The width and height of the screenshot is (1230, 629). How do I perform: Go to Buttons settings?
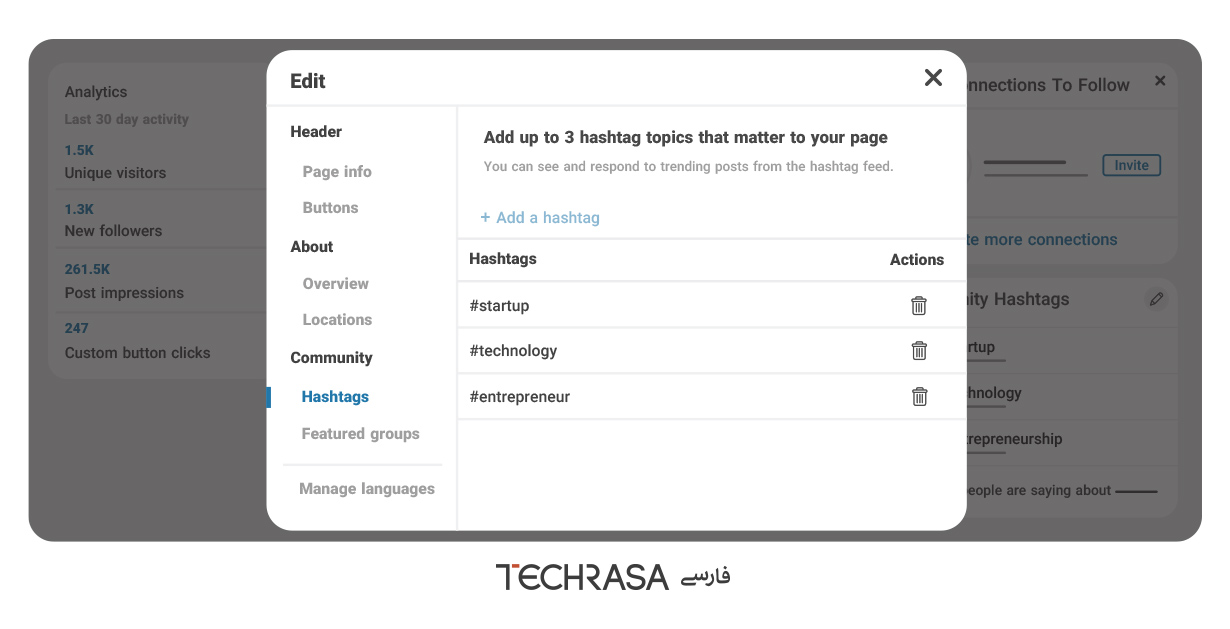(330, 208)
